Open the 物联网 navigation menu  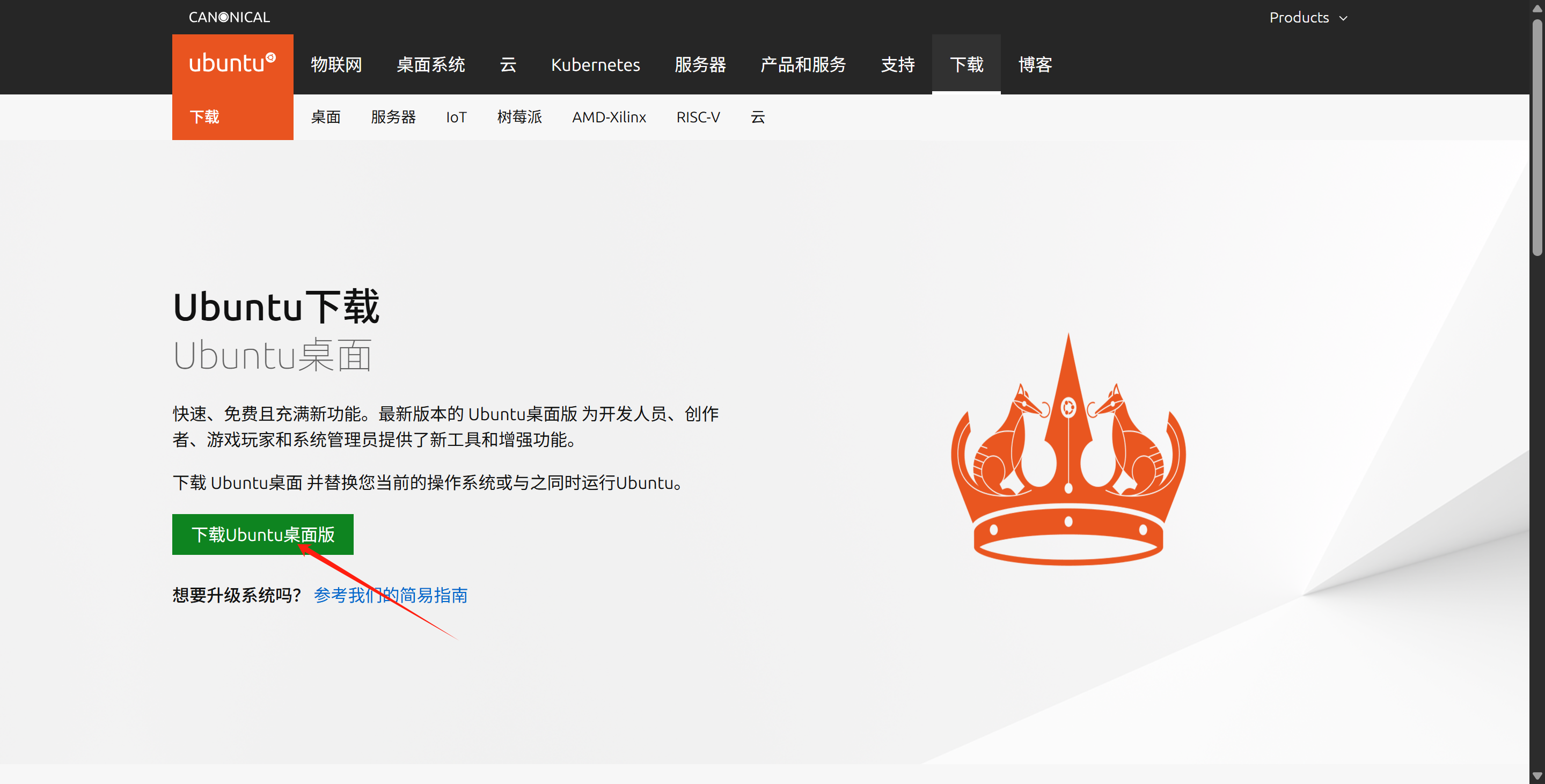pos(336,64)
